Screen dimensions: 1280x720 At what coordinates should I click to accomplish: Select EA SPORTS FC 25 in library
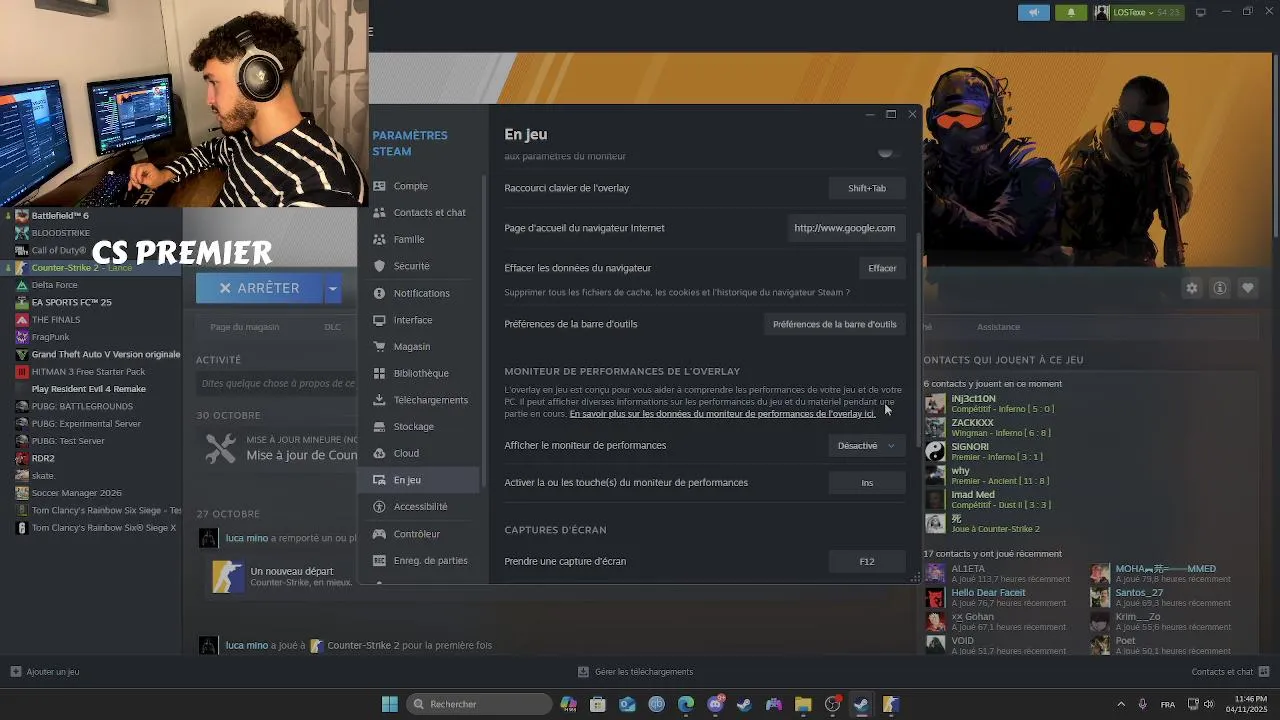(x=71, y=302)
